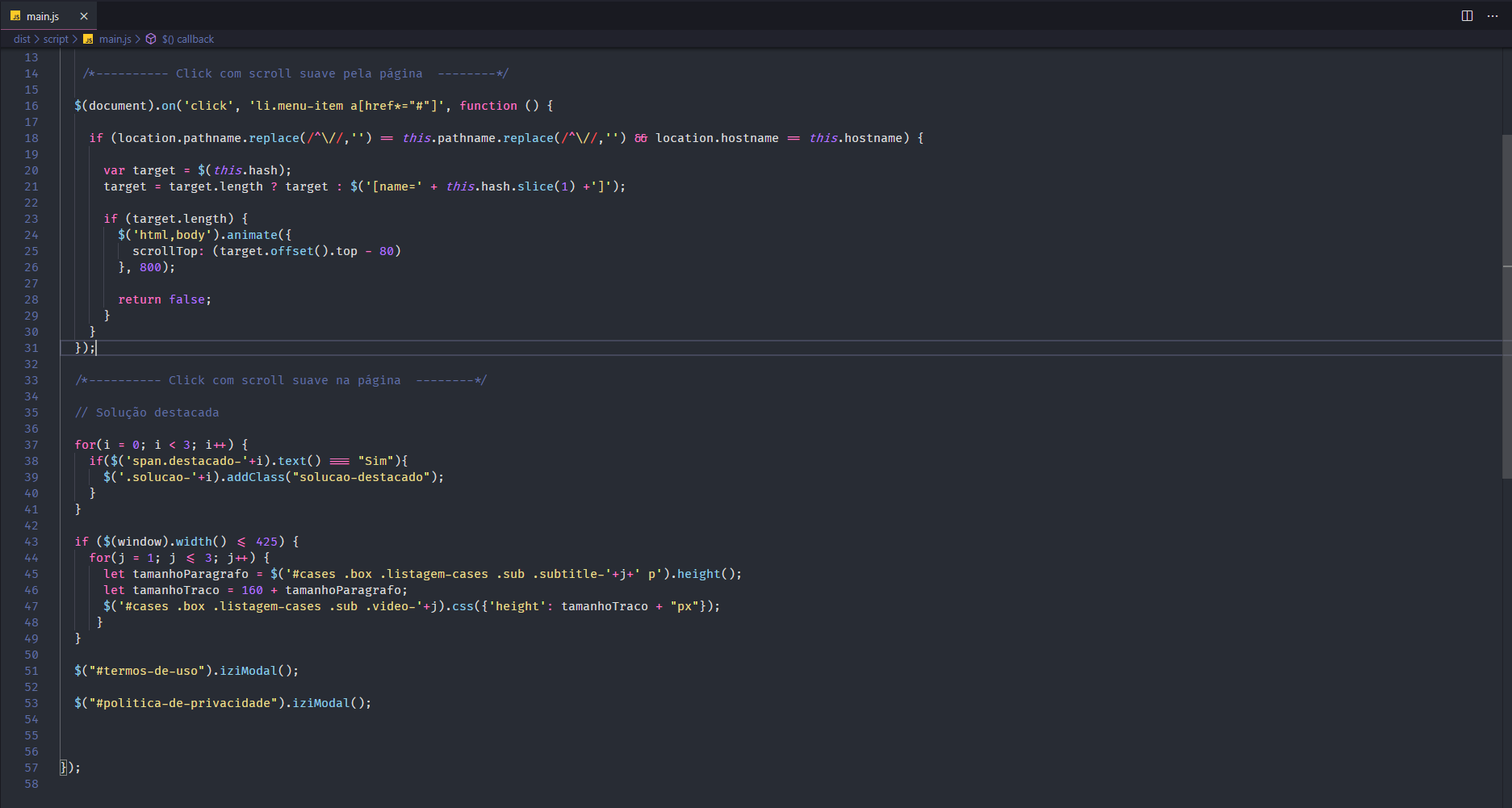Click the value 800 on line 26
This screenshot has height=808, width=1512.
150,267
